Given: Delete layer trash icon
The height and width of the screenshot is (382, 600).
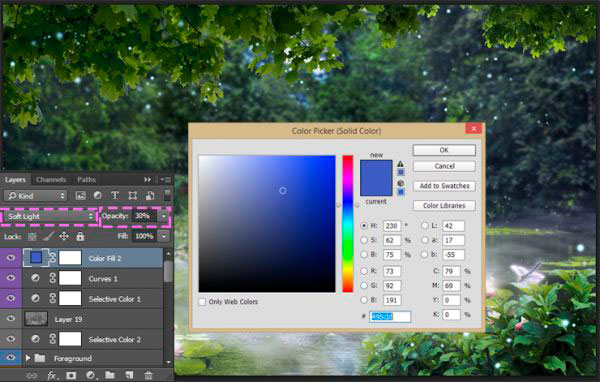Looking at the screenshot, I should (148, 375).
